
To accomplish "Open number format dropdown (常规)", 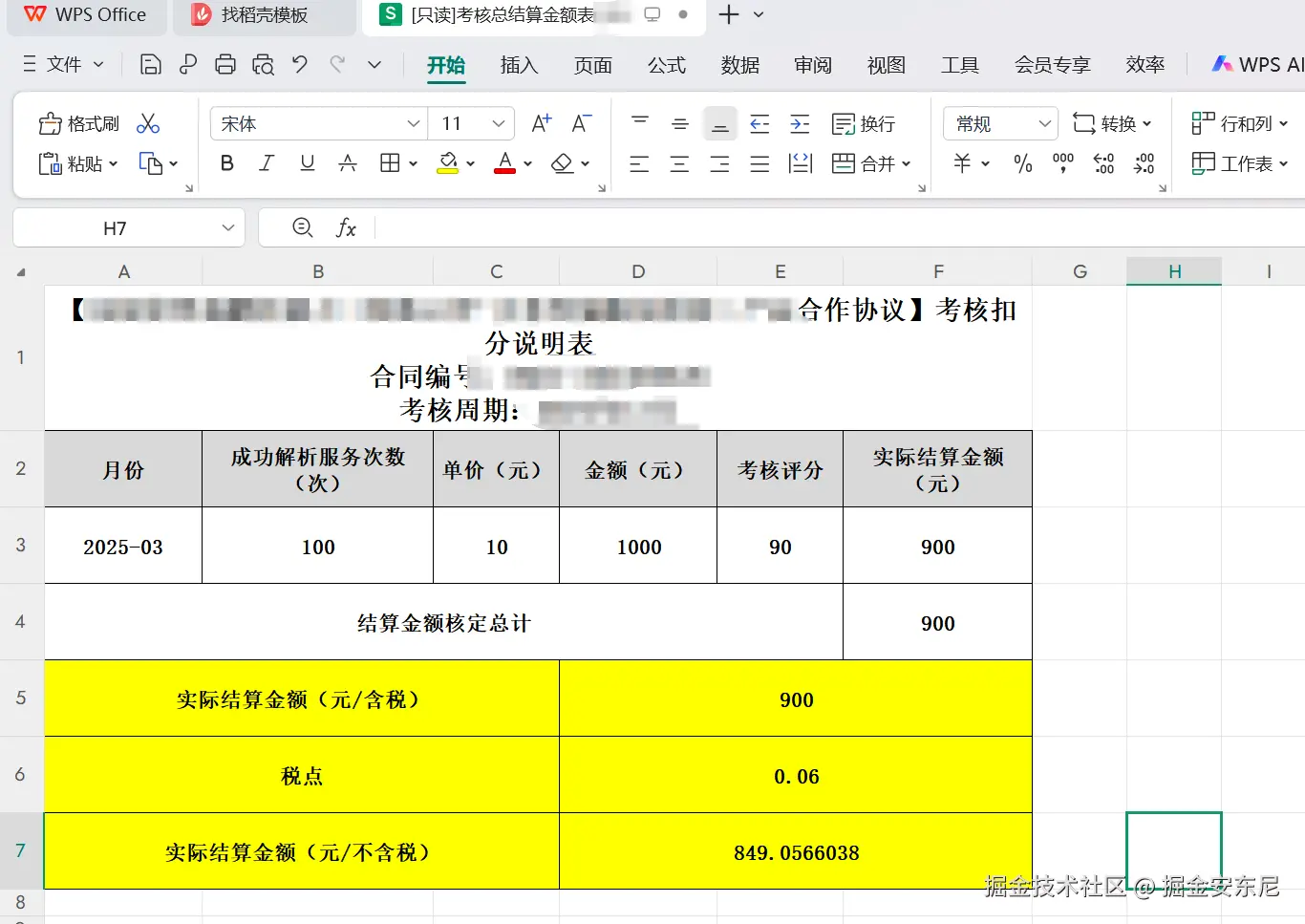I will [1044, 123].
